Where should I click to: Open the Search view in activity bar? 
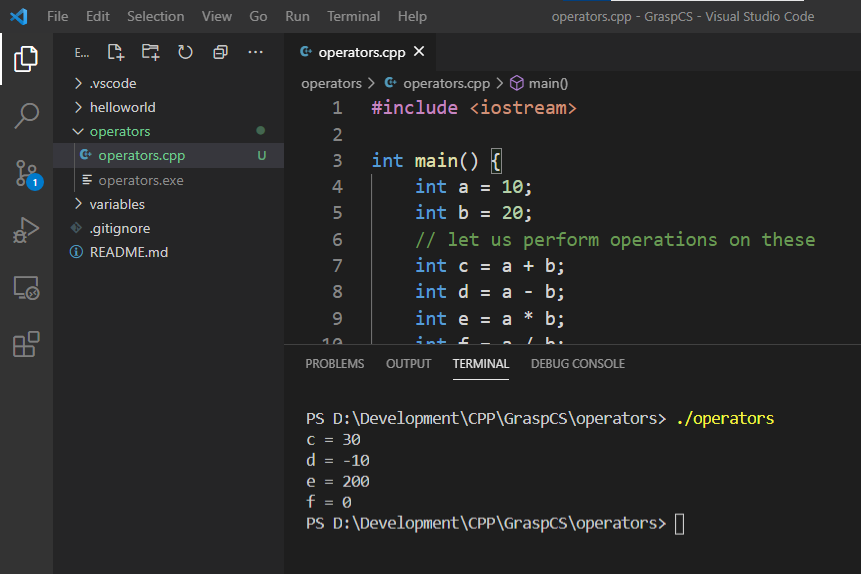(x=26, y=116)
